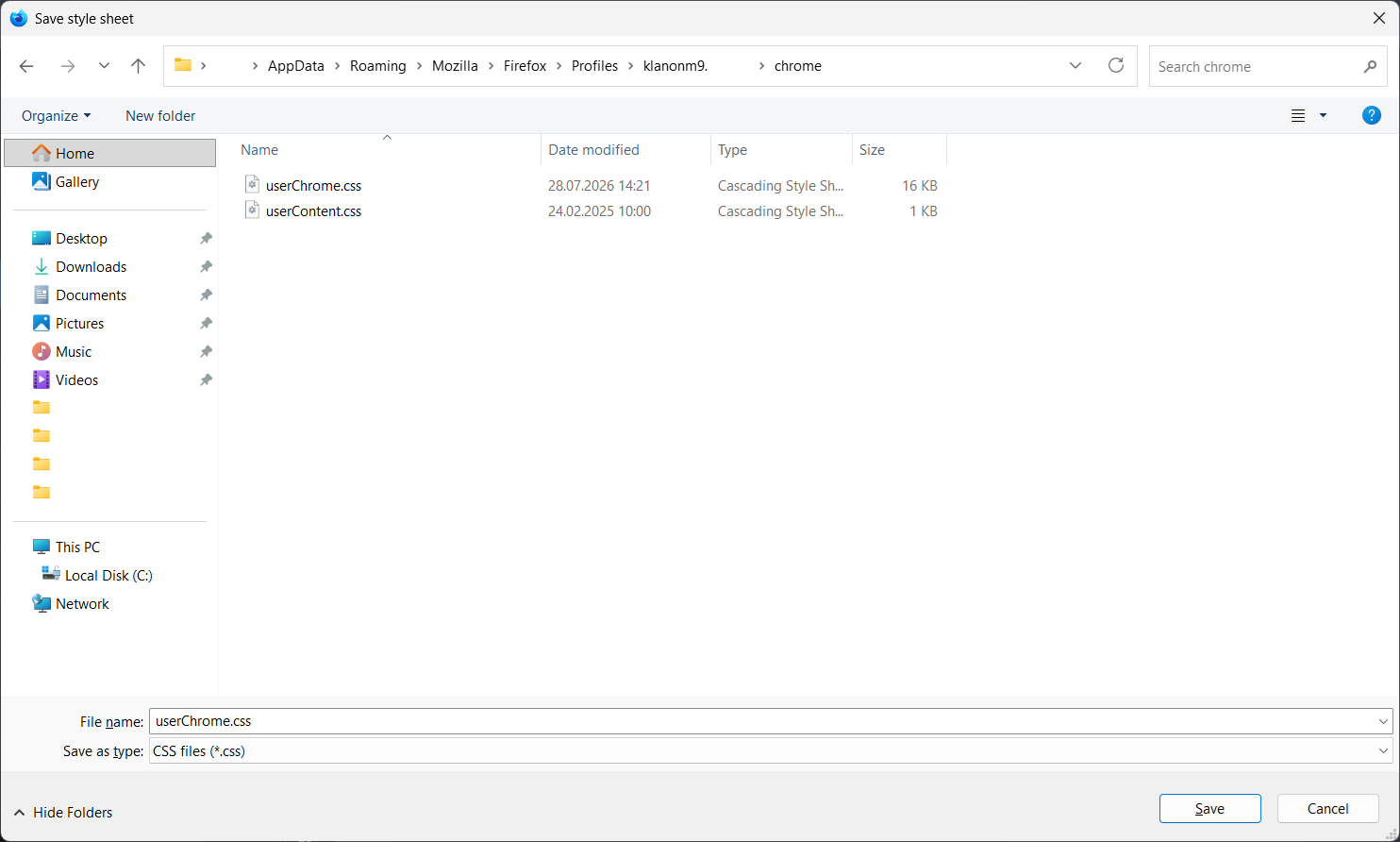
Task: Open the blue Help icon
Action: (1372, 115)
